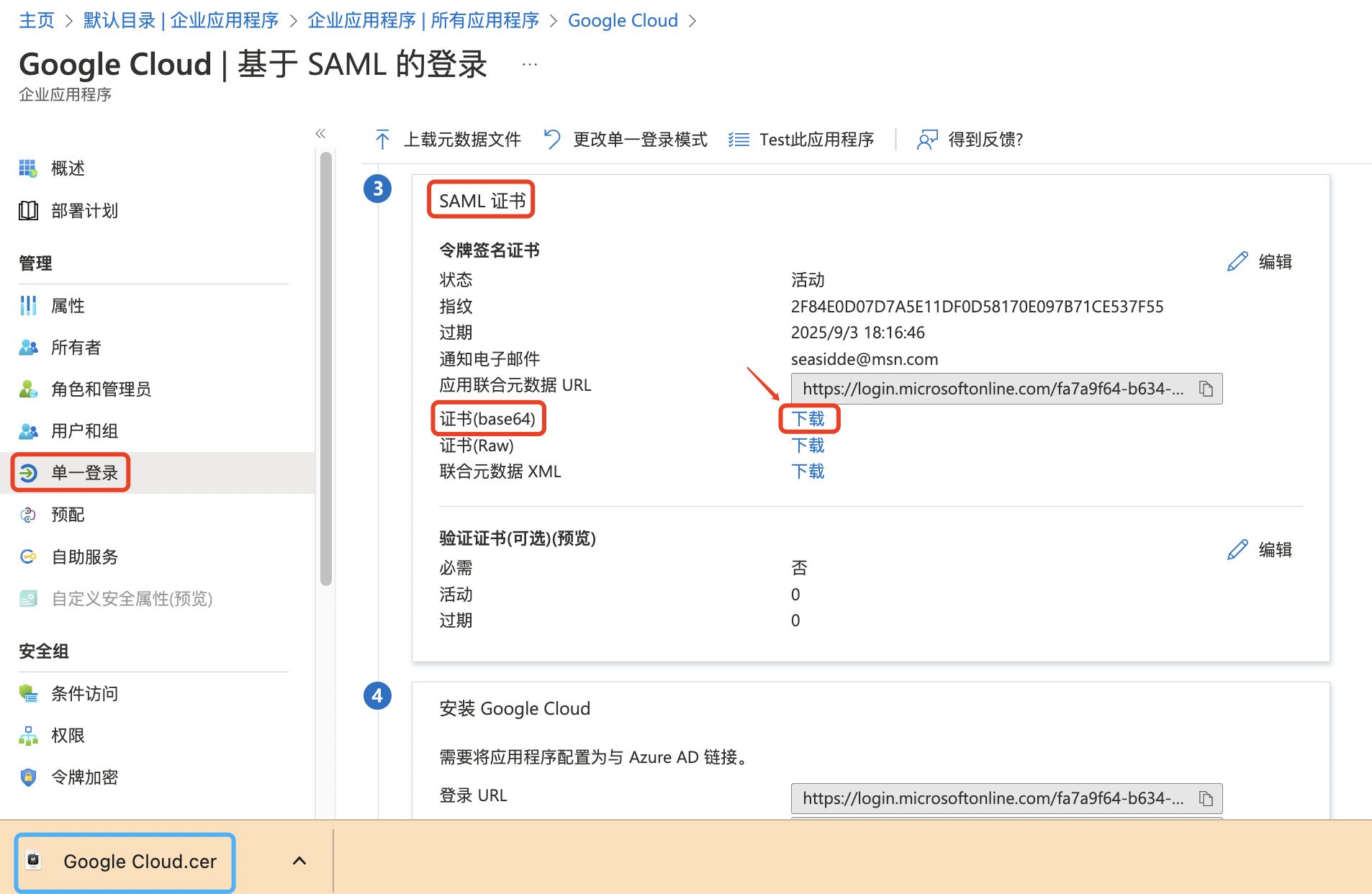Open the 条件访问 conditional access icon
This screenshot has height=894, width=1372.
[28, 694]
